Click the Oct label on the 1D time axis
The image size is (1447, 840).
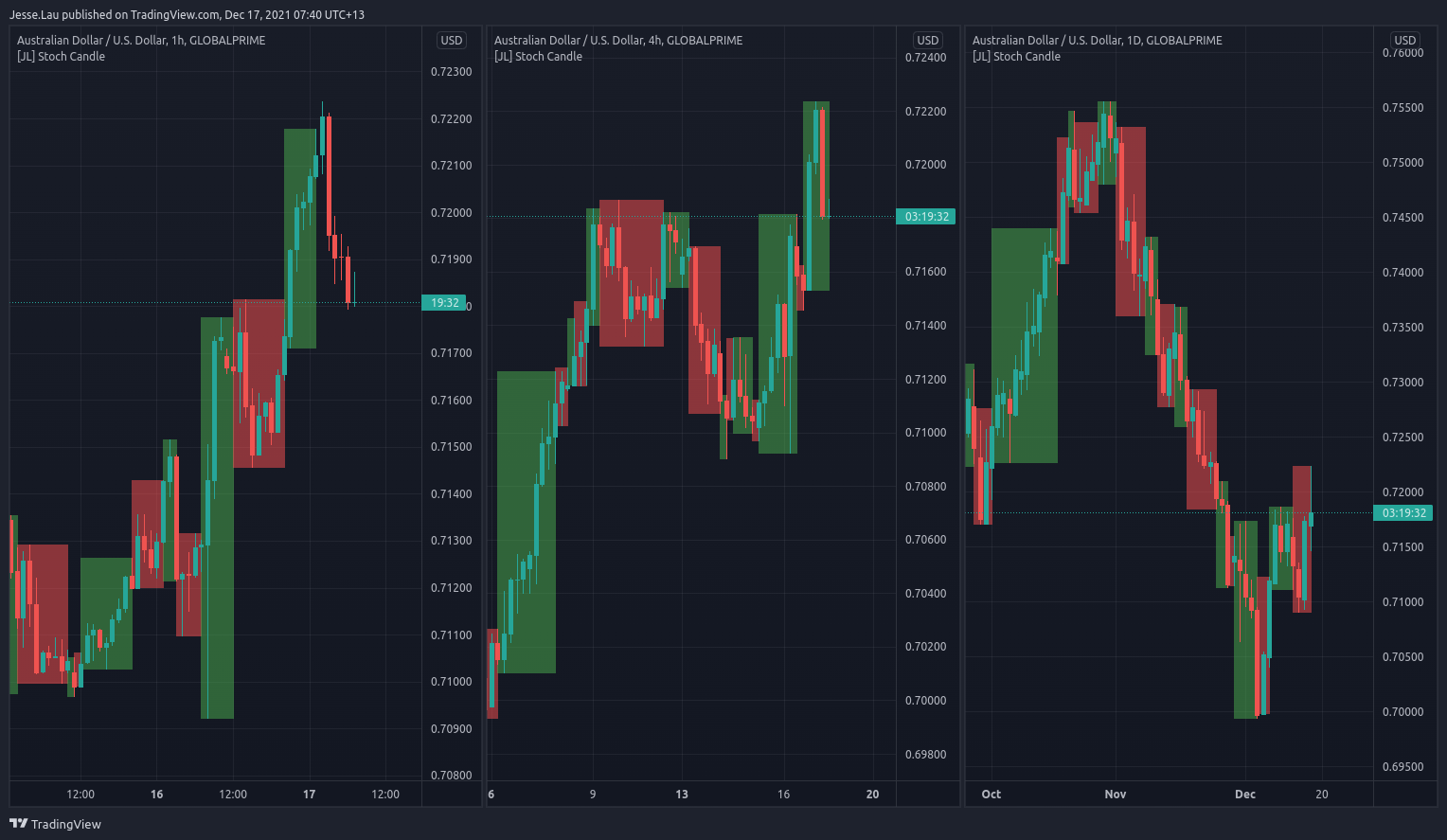[991, 795]
